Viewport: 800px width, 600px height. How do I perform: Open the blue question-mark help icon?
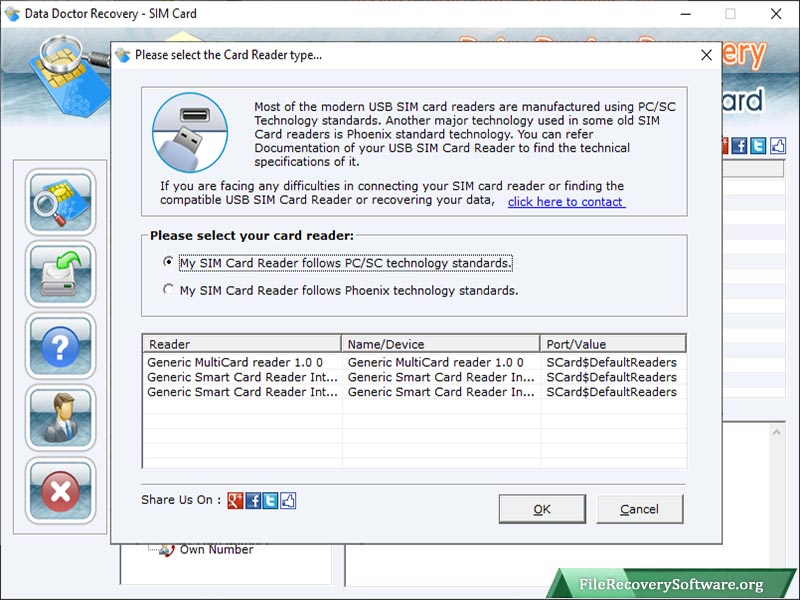click(61, 346)
